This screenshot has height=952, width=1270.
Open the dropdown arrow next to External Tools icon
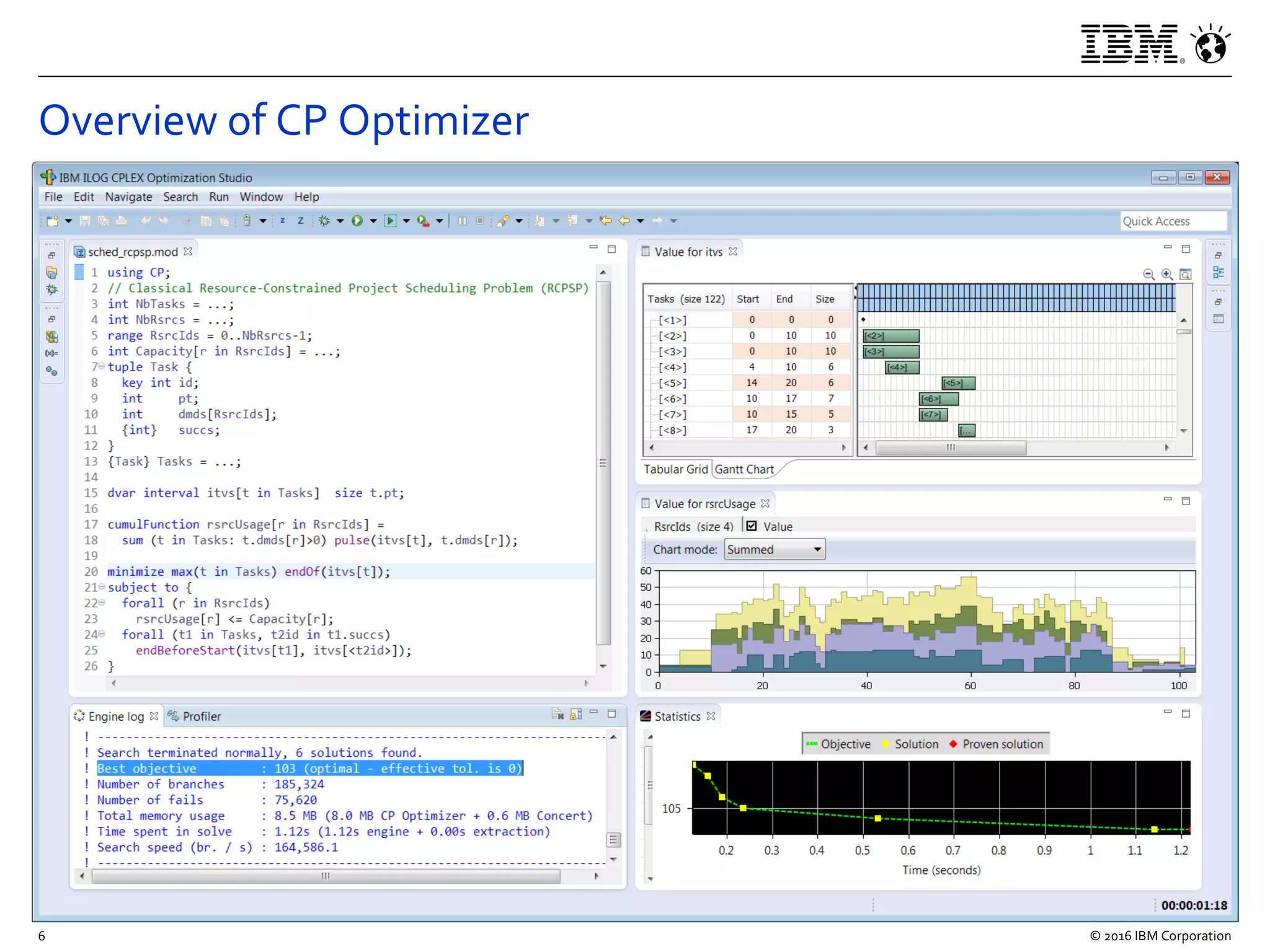tap(439, 221)
